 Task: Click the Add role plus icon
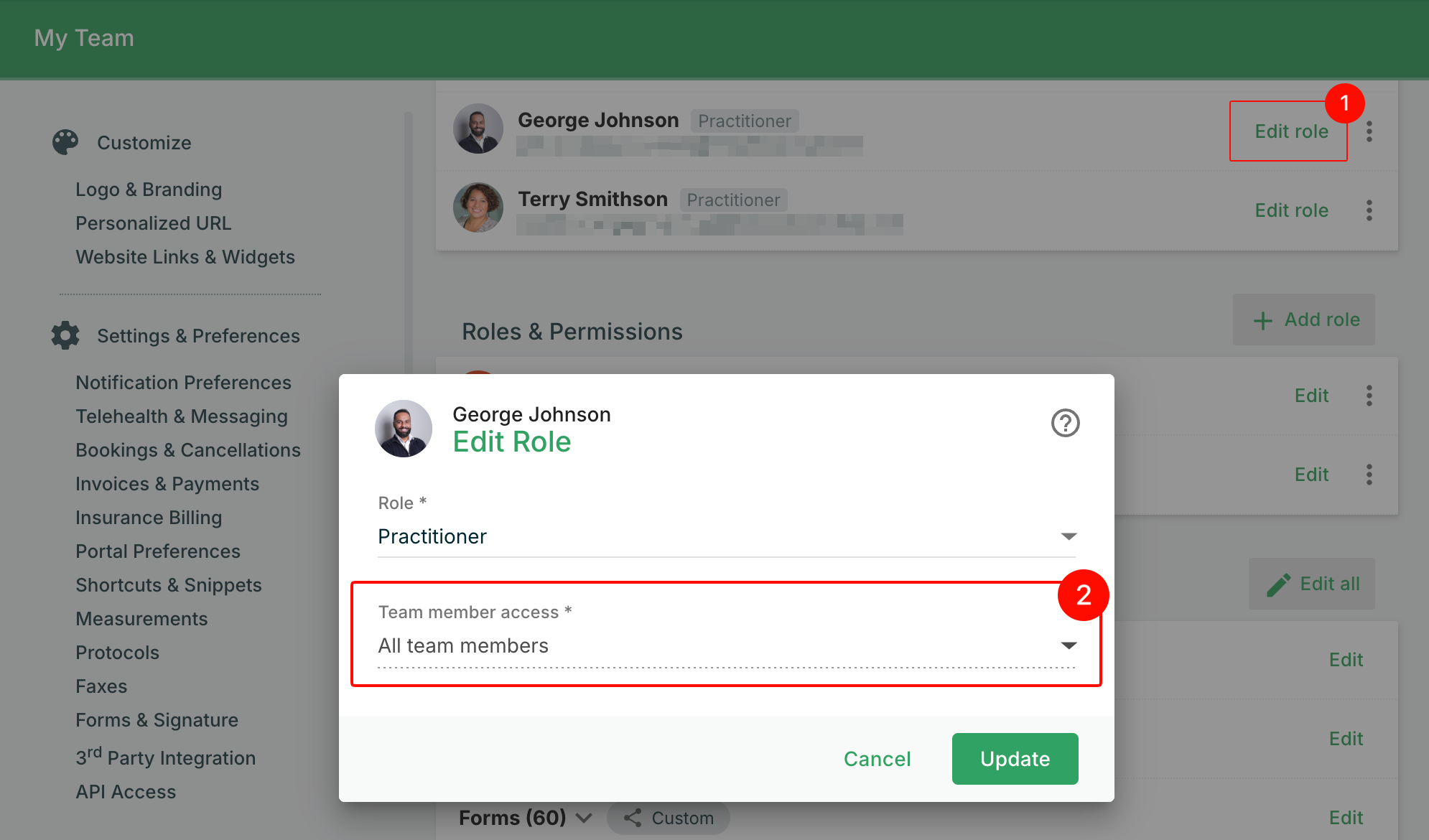[x=1262, y=320]
